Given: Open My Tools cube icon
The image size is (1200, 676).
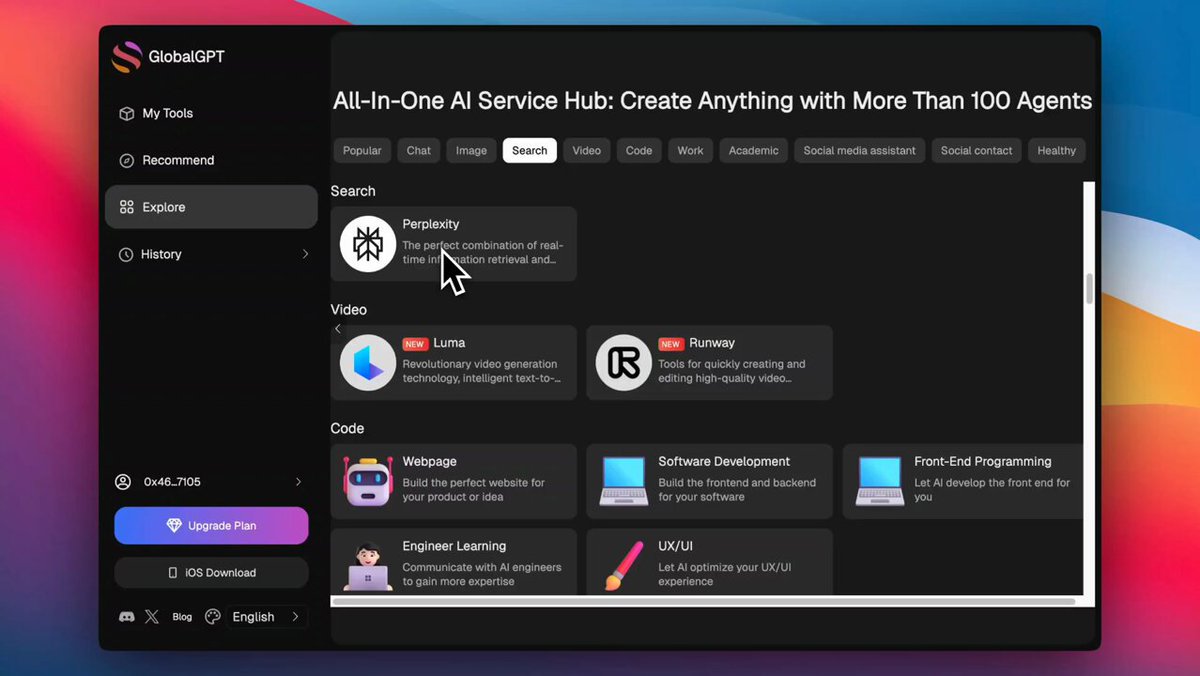Looking at the screenshot, I should [x=126, y=114].
